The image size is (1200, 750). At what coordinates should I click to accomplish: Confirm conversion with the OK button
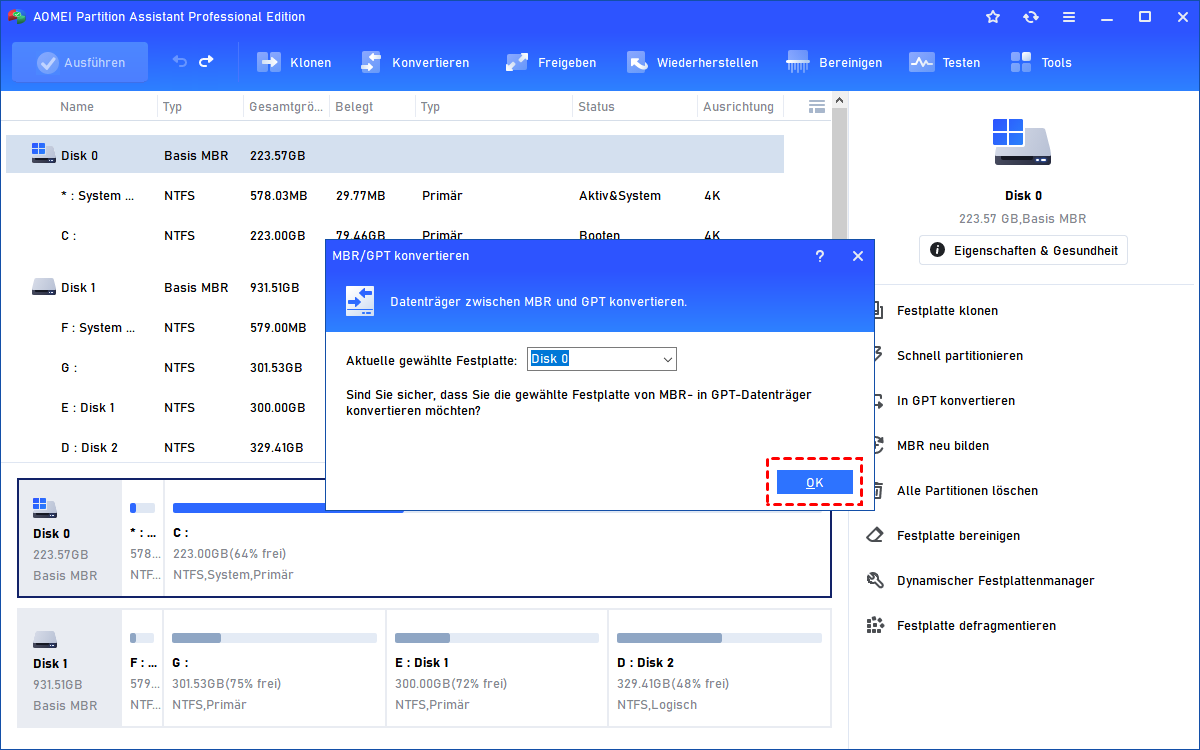[x=814, y=483]
